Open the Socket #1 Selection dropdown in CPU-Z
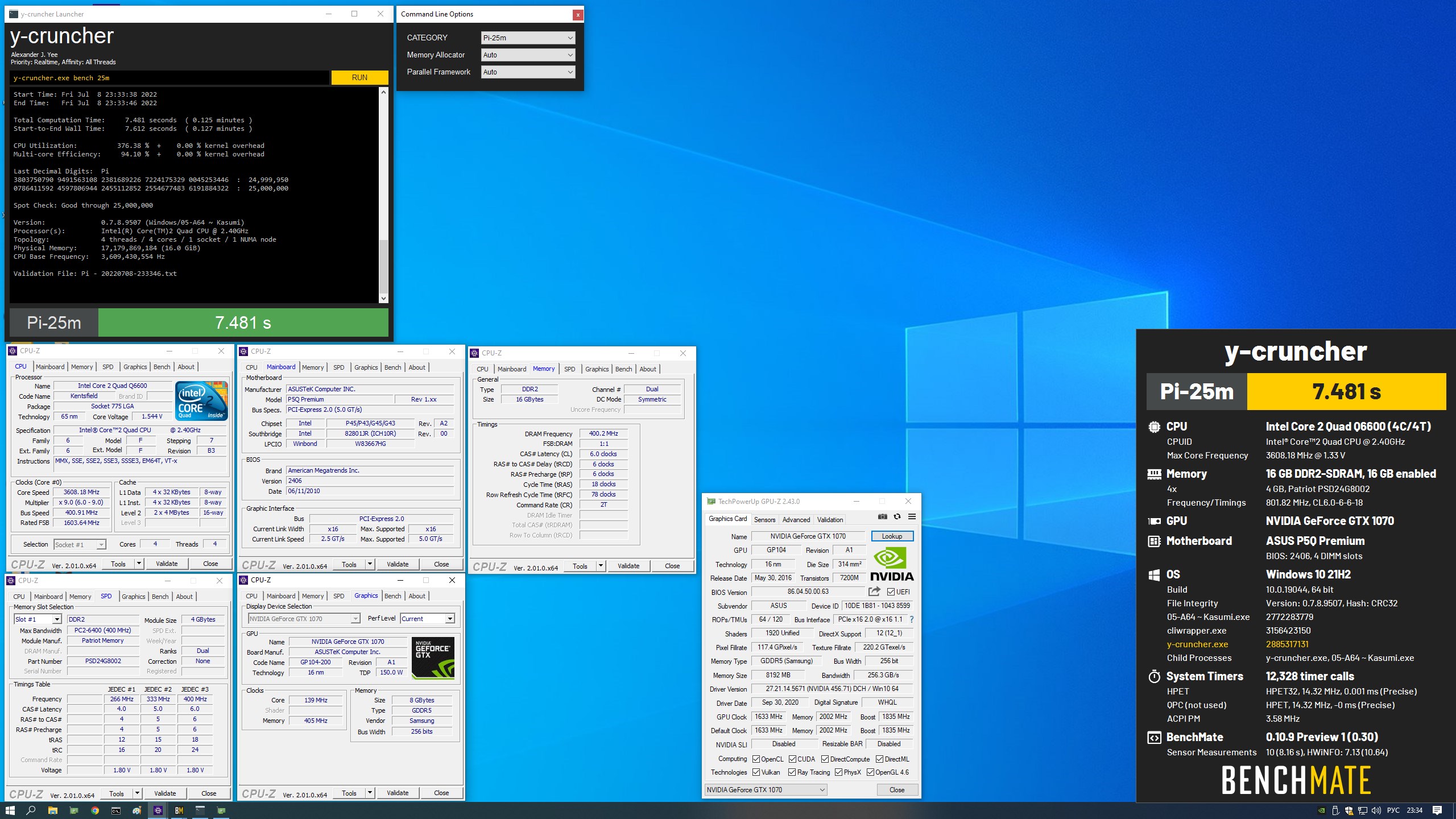This screenshot has height=819, width=1456. (80, 544)
